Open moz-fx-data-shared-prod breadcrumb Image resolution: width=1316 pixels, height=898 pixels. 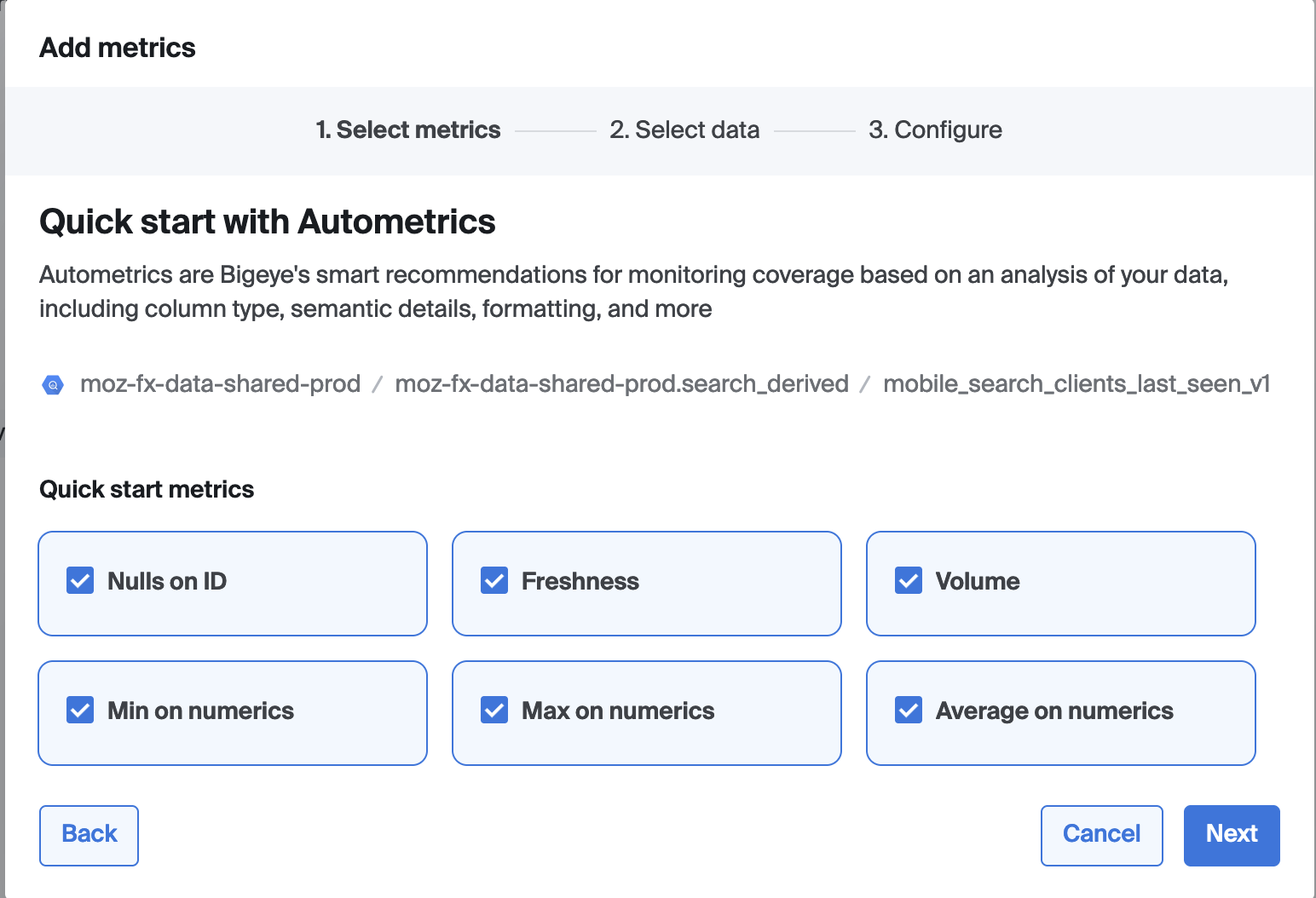click(220, 384)
